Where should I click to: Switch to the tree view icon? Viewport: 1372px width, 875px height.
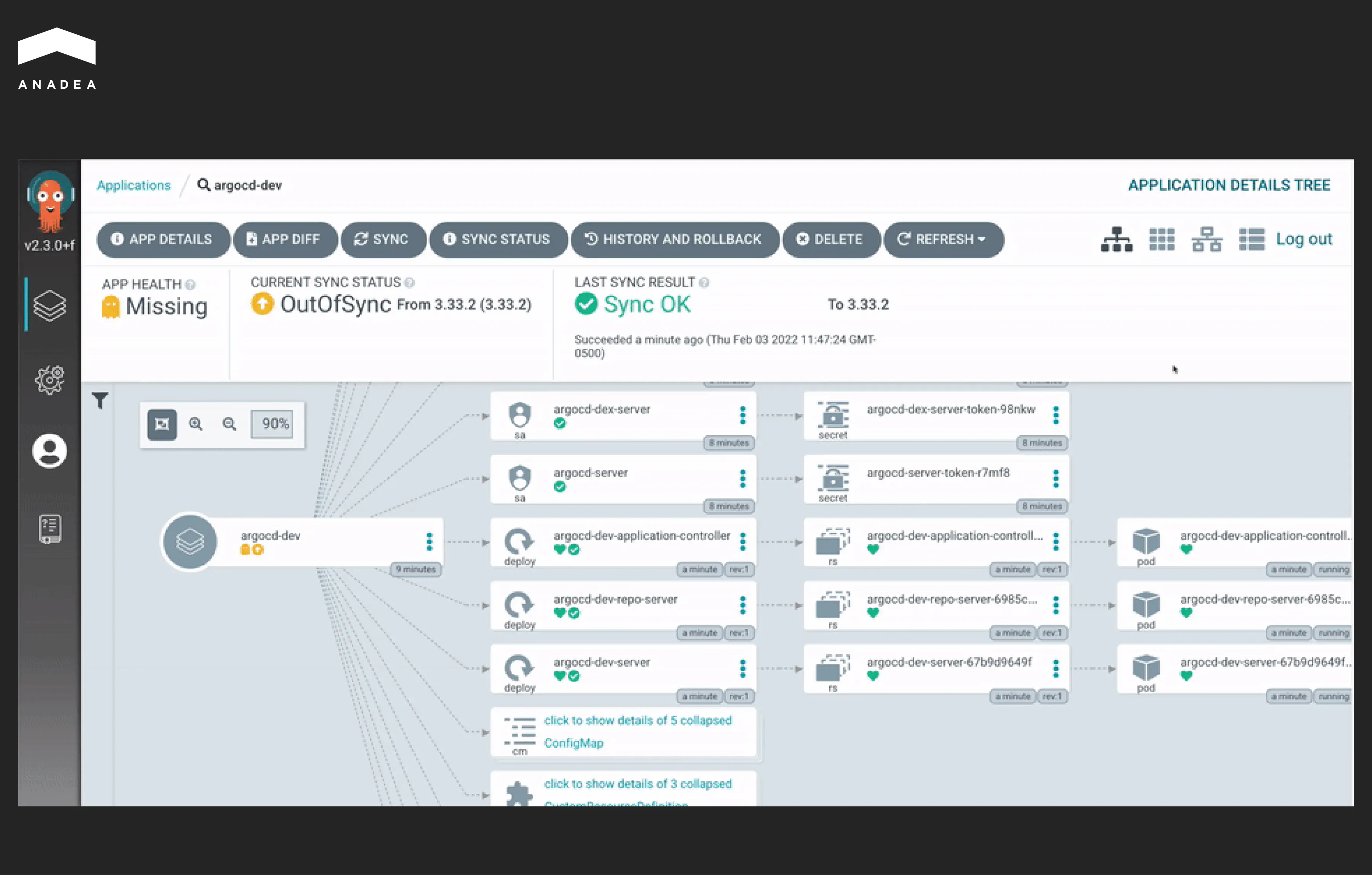[x=1116, y=239]
